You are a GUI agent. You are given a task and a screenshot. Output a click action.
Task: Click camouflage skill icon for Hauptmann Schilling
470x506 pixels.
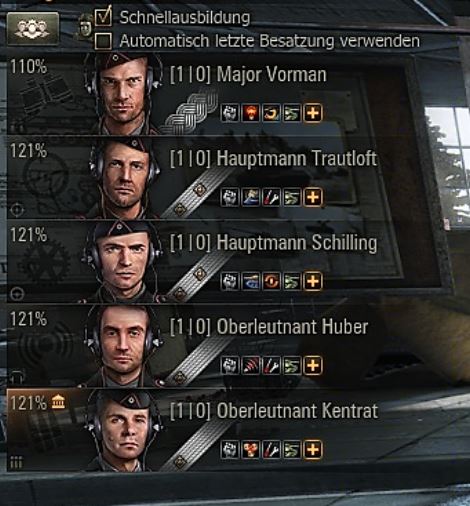292,281
